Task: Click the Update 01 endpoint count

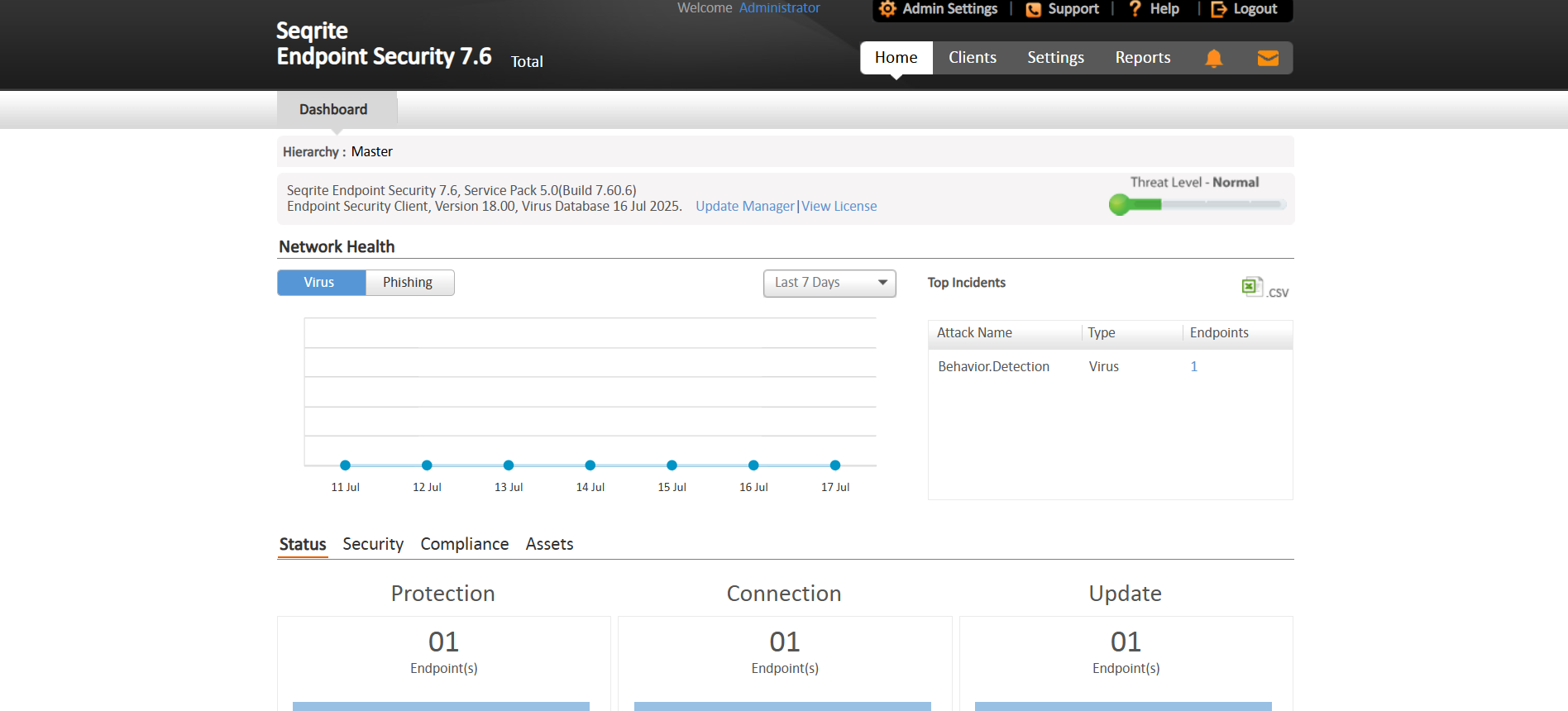Action: (1126, 642)
